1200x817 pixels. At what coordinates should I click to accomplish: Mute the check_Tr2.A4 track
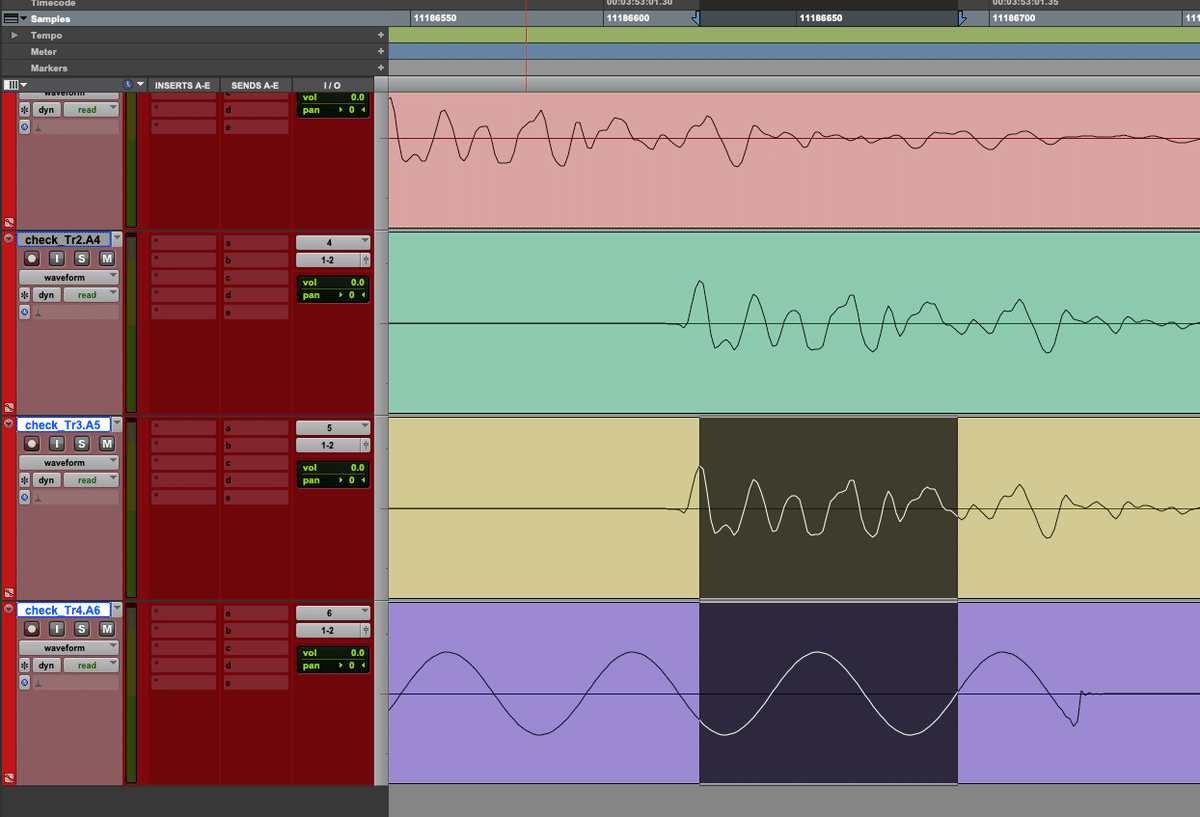coord(106,258)
